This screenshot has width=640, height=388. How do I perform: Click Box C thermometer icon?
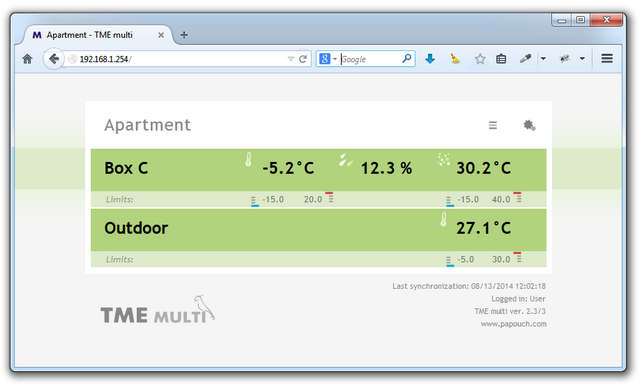[x=248, y=160]
